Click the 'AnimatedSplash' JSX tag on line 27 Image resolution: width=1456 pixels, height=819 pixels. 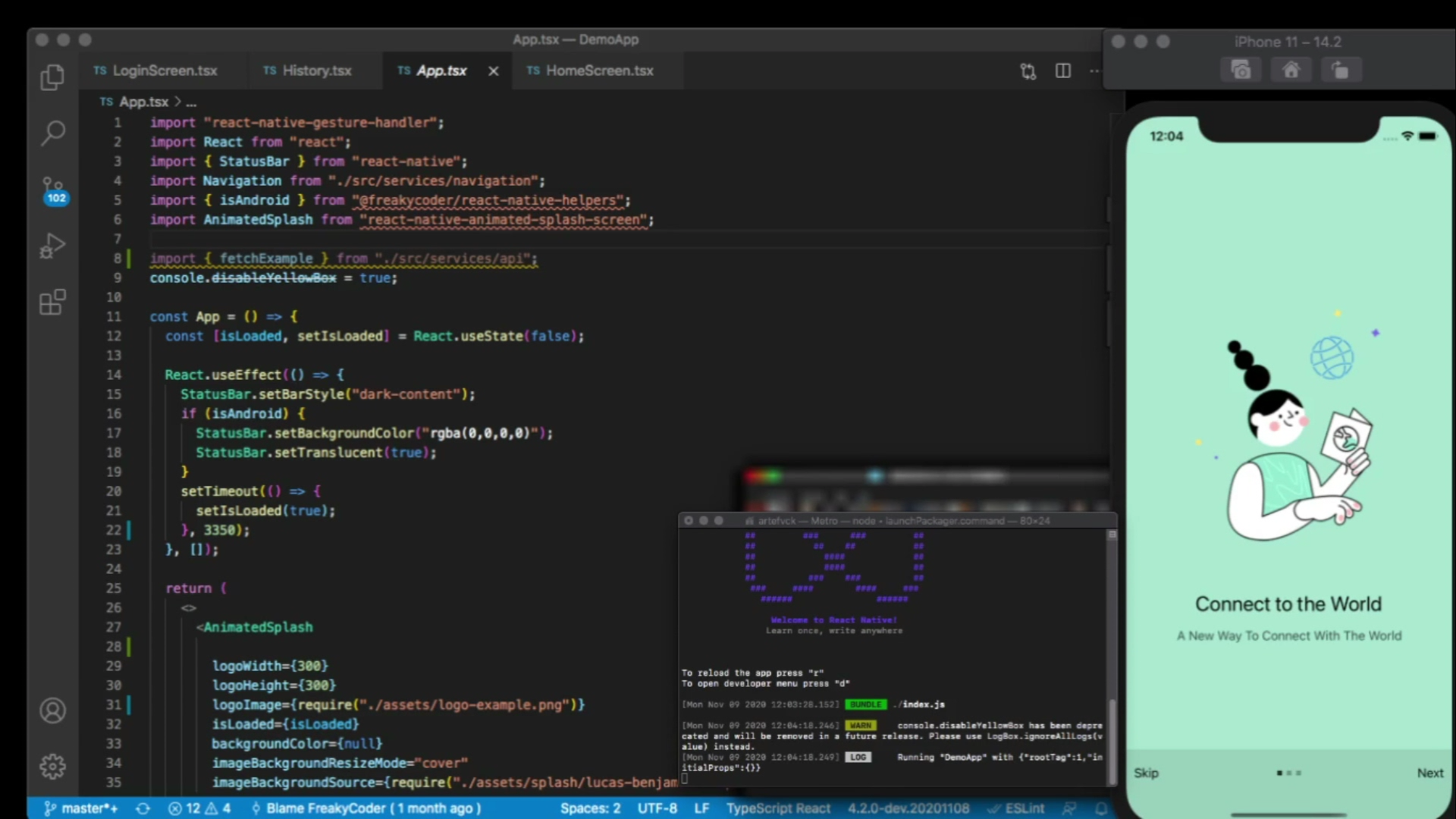coord(258,627)
